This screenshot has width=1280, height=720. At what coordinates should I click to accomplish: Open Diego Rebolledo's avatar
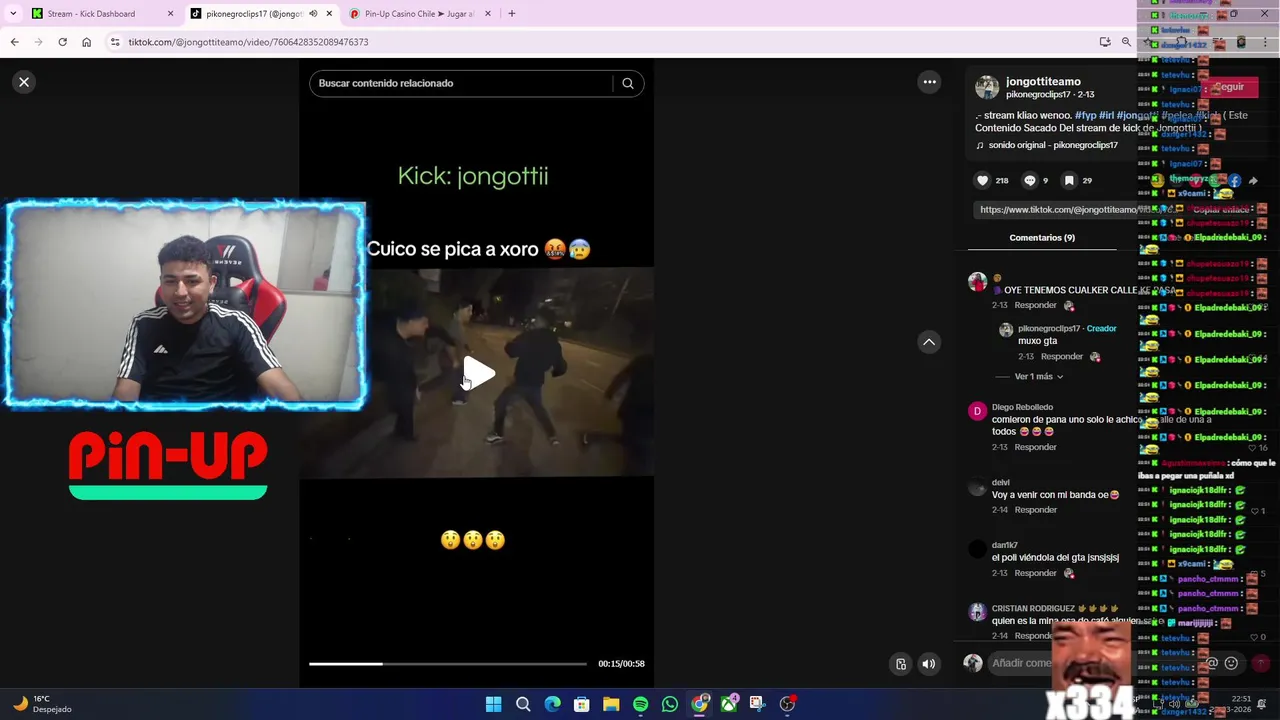[x=977, y=411]
